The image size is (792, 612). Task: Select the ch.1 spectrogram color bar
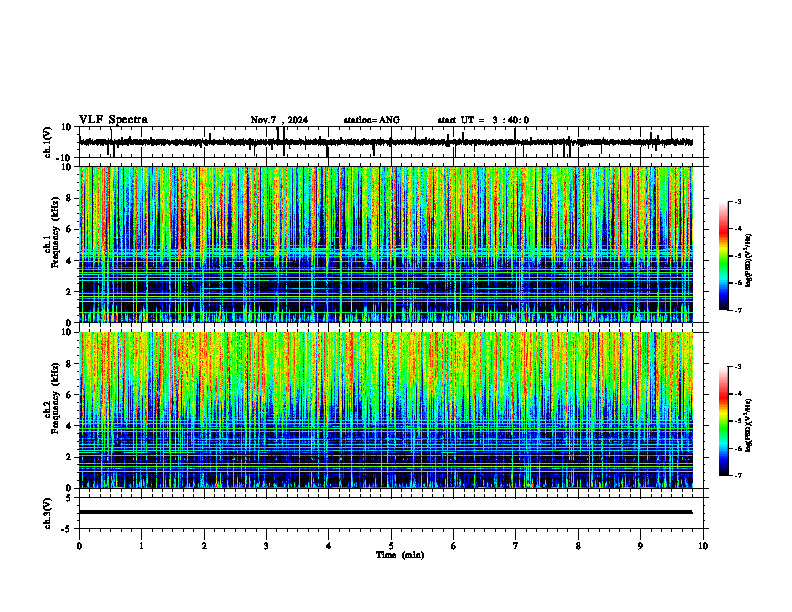click(723, 256)
